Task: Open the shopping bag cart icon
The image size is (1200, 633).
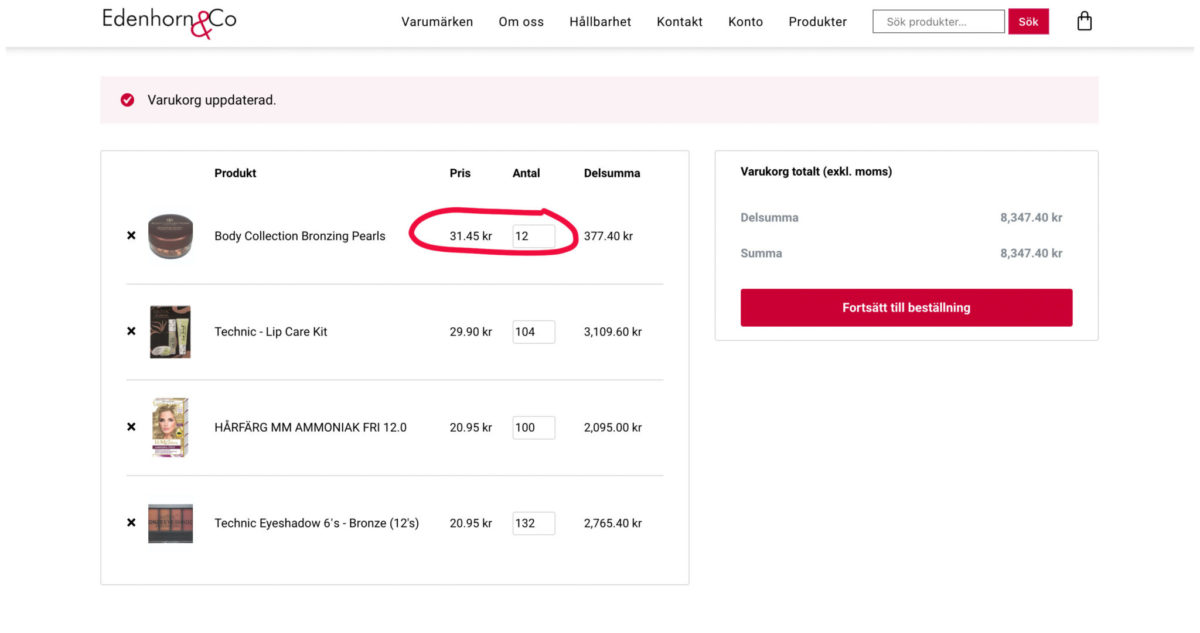Action: click(x=1084, y=21)
